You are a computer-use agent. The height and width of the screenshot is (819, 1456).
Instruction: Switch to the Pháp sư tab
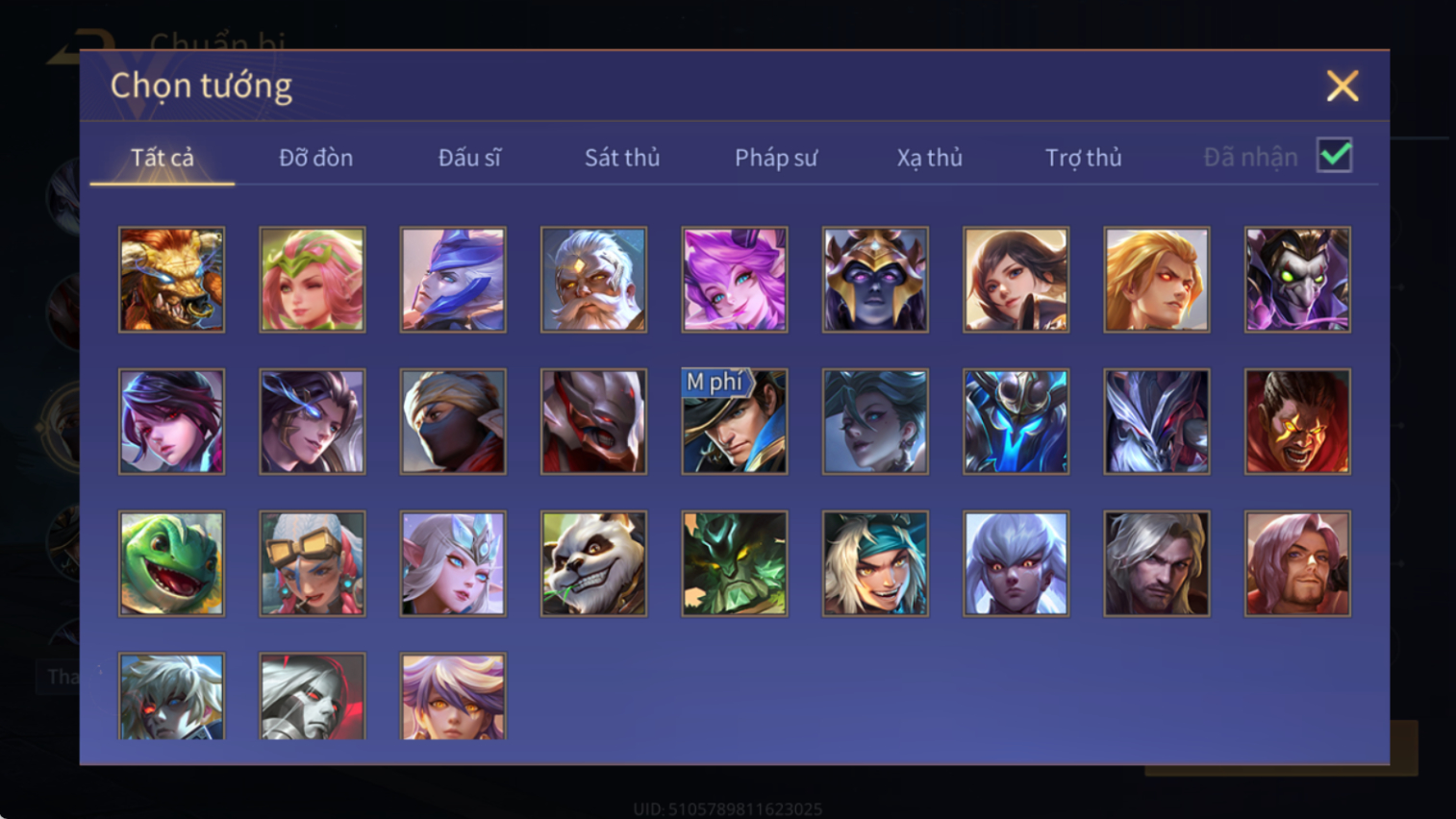(x=776, y=158)
